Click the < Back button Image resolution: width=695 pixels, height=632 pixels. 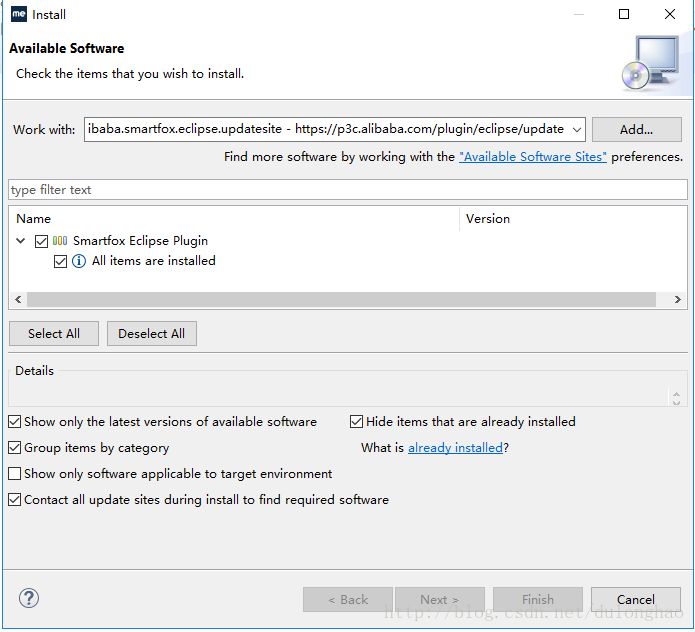coord(348,600)
